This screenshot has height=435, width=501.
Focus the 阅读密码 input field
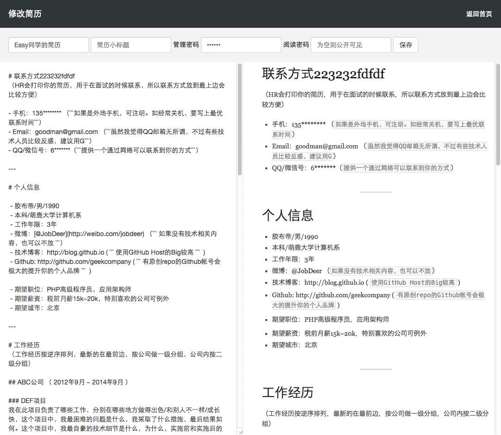(x=351, y=45)
